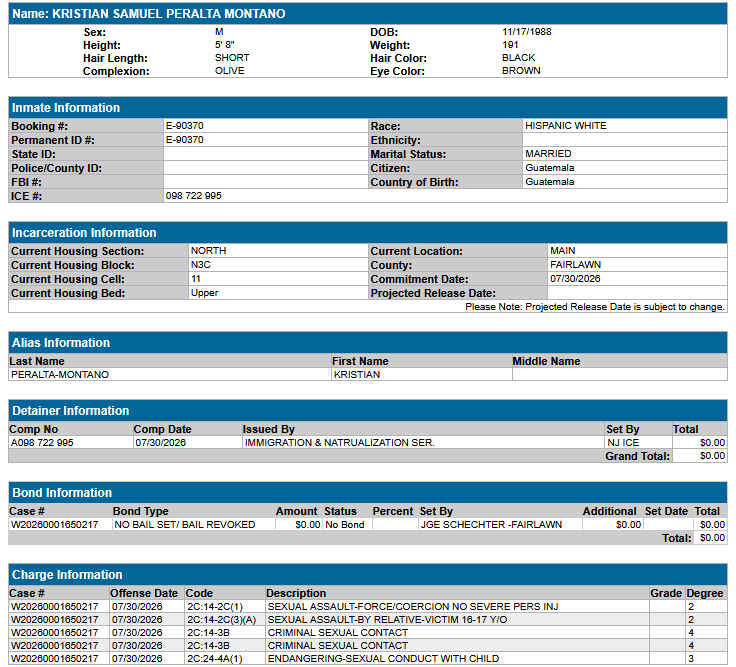Click the empty Ethnicity field
Viewport: 736px width, 667px height.
625,140
